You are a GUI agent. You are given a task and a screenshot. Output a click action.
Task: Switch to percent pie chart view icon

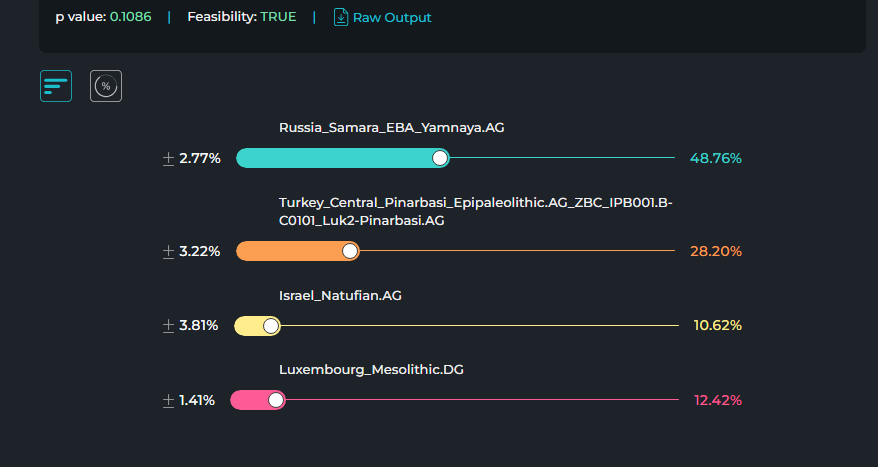(106, 86)
